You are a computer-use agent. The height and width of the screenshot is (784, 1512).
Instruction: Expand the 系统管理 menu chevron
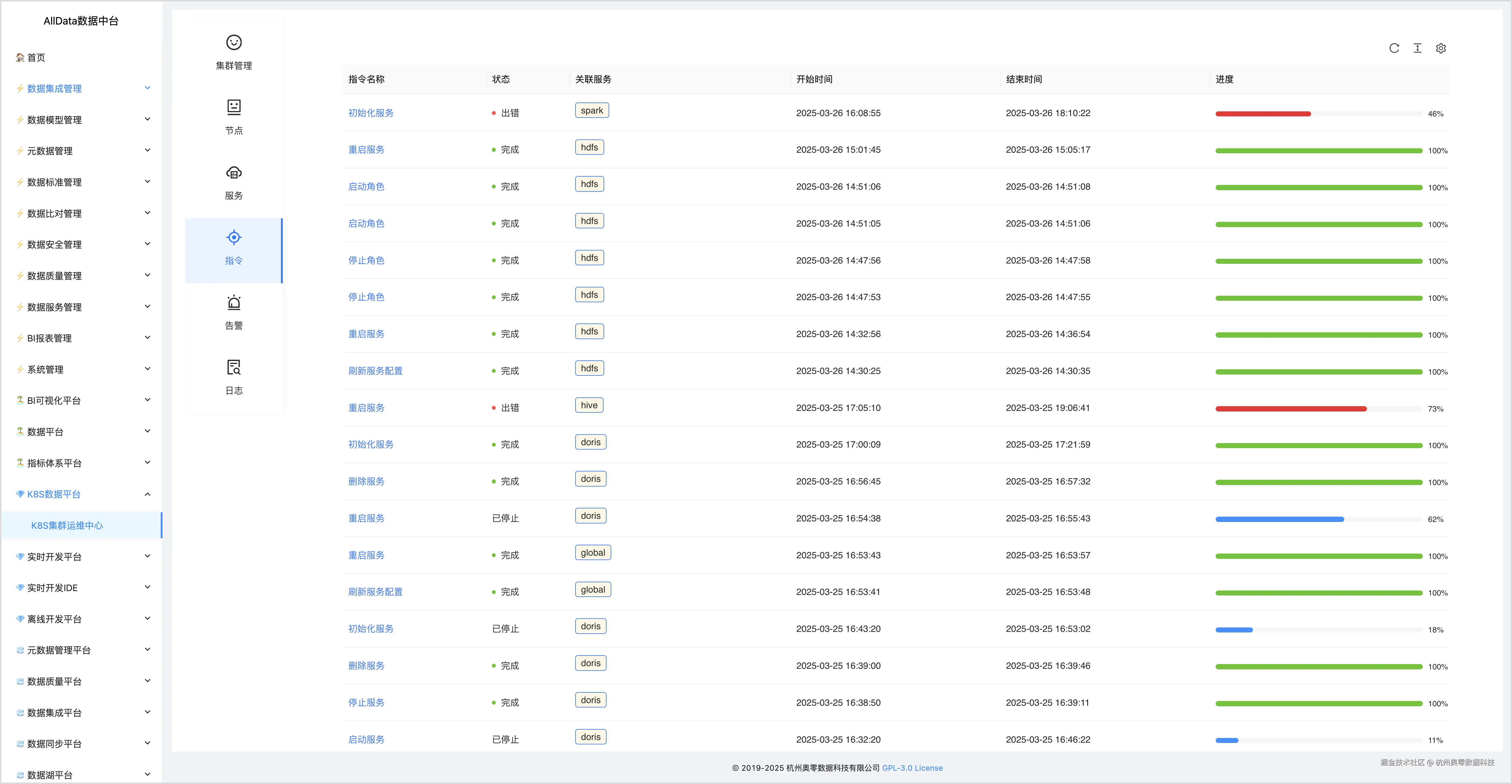pyautogui.click(x=147, y=369)
